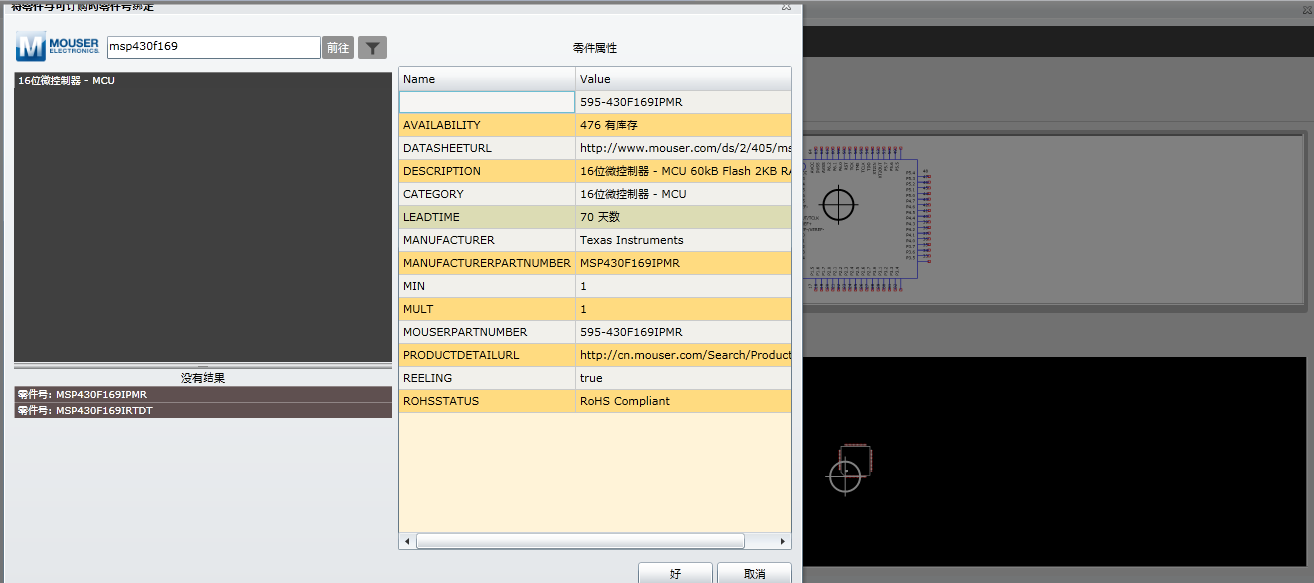
Task: Select the MIN row name
Action: tap(487, 286)
